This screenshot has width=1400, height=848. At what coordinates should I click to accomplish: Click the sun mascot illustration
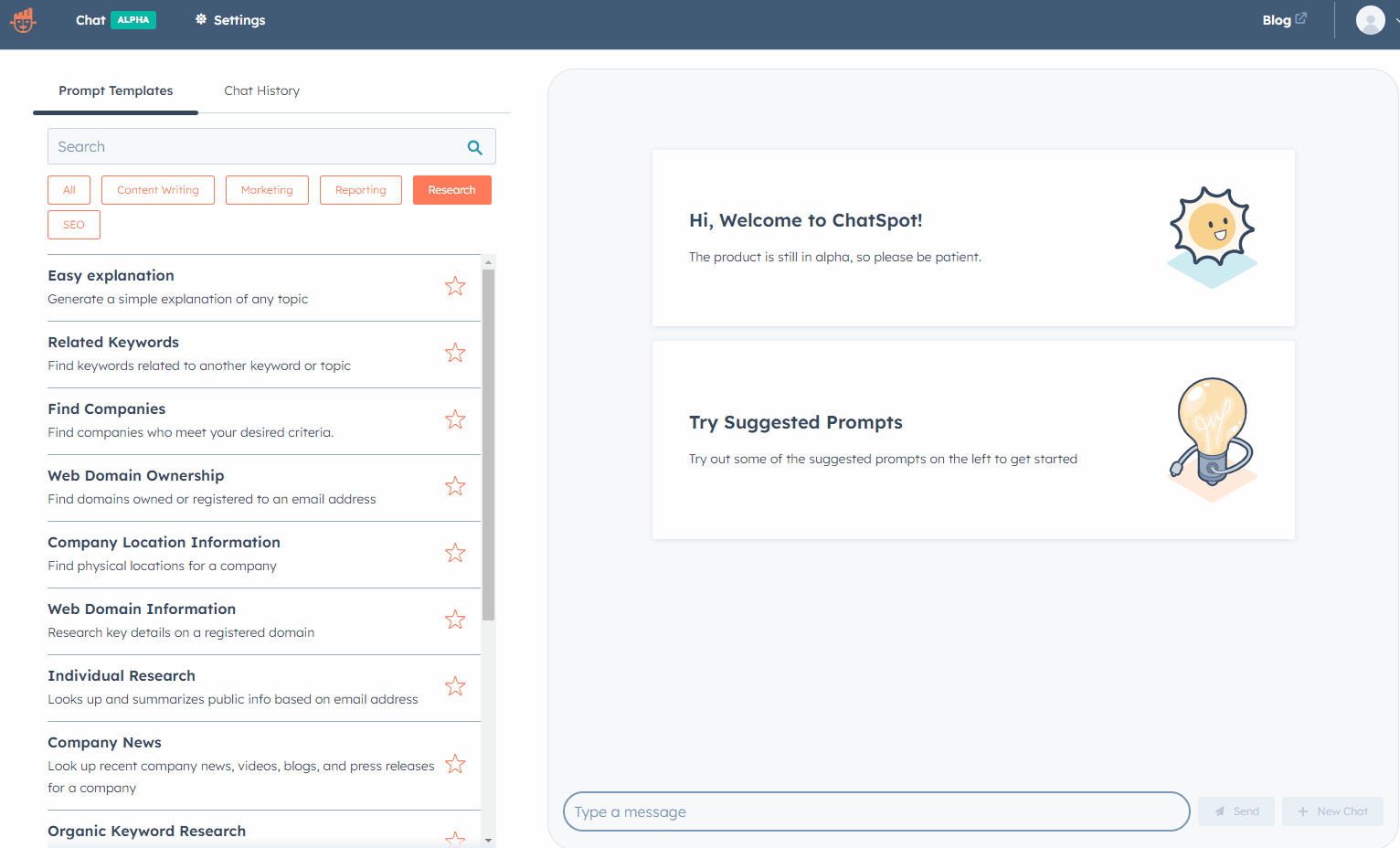click(x=1213, y=237)
